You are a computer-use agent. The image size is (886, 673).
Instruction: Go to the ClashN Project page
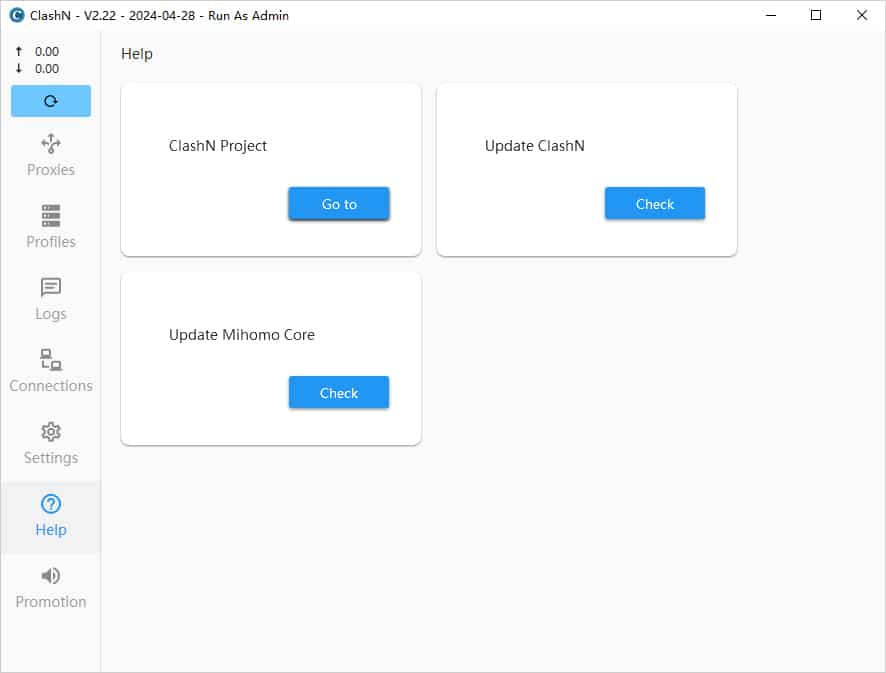pos(338,203)
